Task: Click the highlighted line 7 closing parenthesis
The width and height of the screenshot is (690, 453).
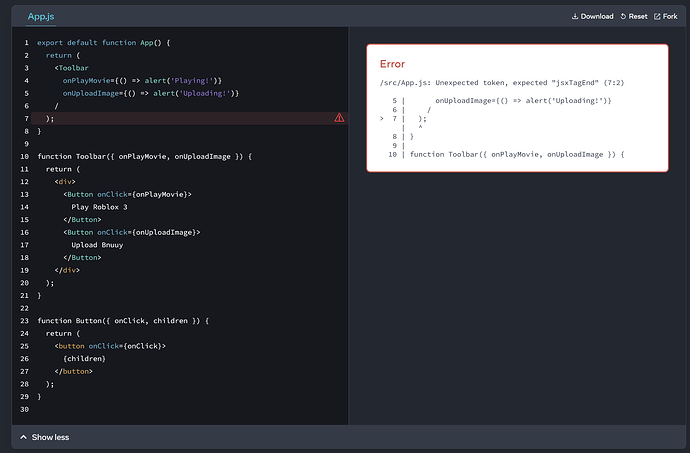Action: [x=50, y=118]
